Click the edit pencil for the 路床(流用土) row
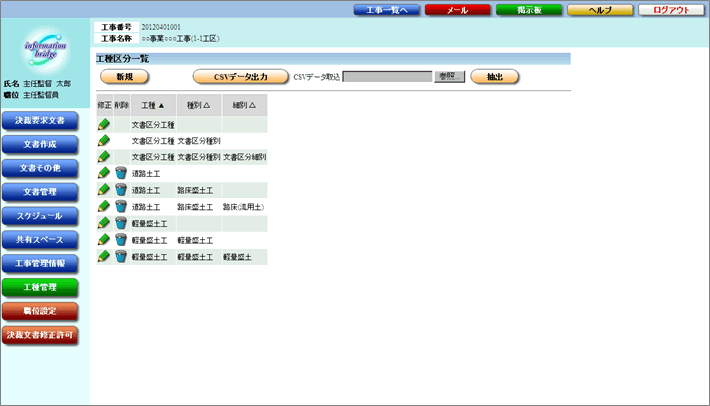This screenshot has height=406, width=710. pyautogui.click(x=104, y=206)
